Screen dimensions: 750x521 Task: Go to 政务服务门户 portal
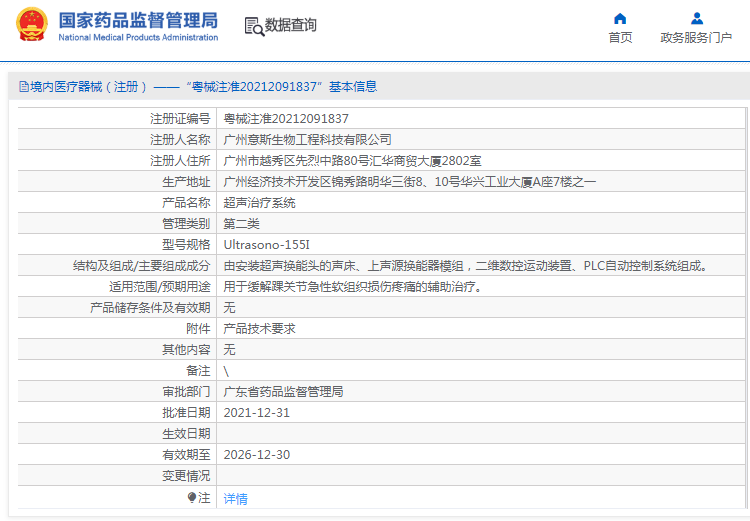(x=696, y=38)
